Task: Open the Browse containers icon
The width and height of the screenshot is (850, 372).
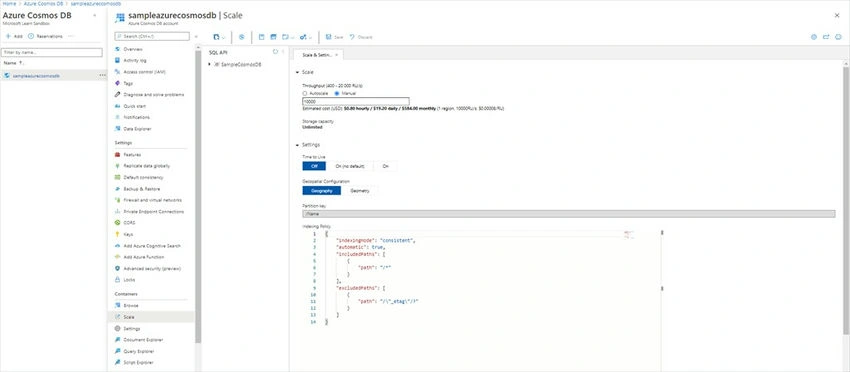Action: 118,305
